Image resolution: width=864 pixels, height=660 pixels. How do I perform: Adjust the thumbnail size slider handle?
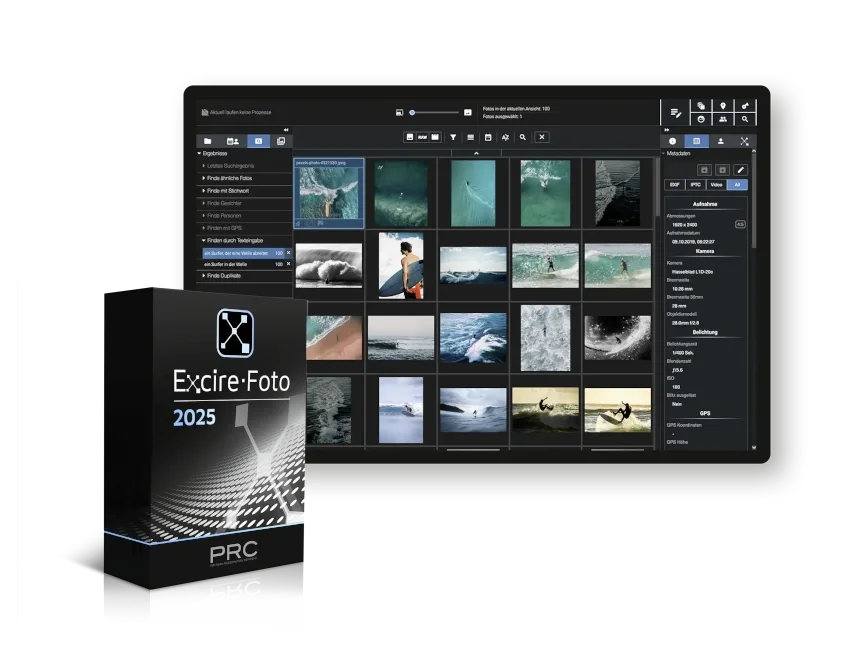pos(412,112)
